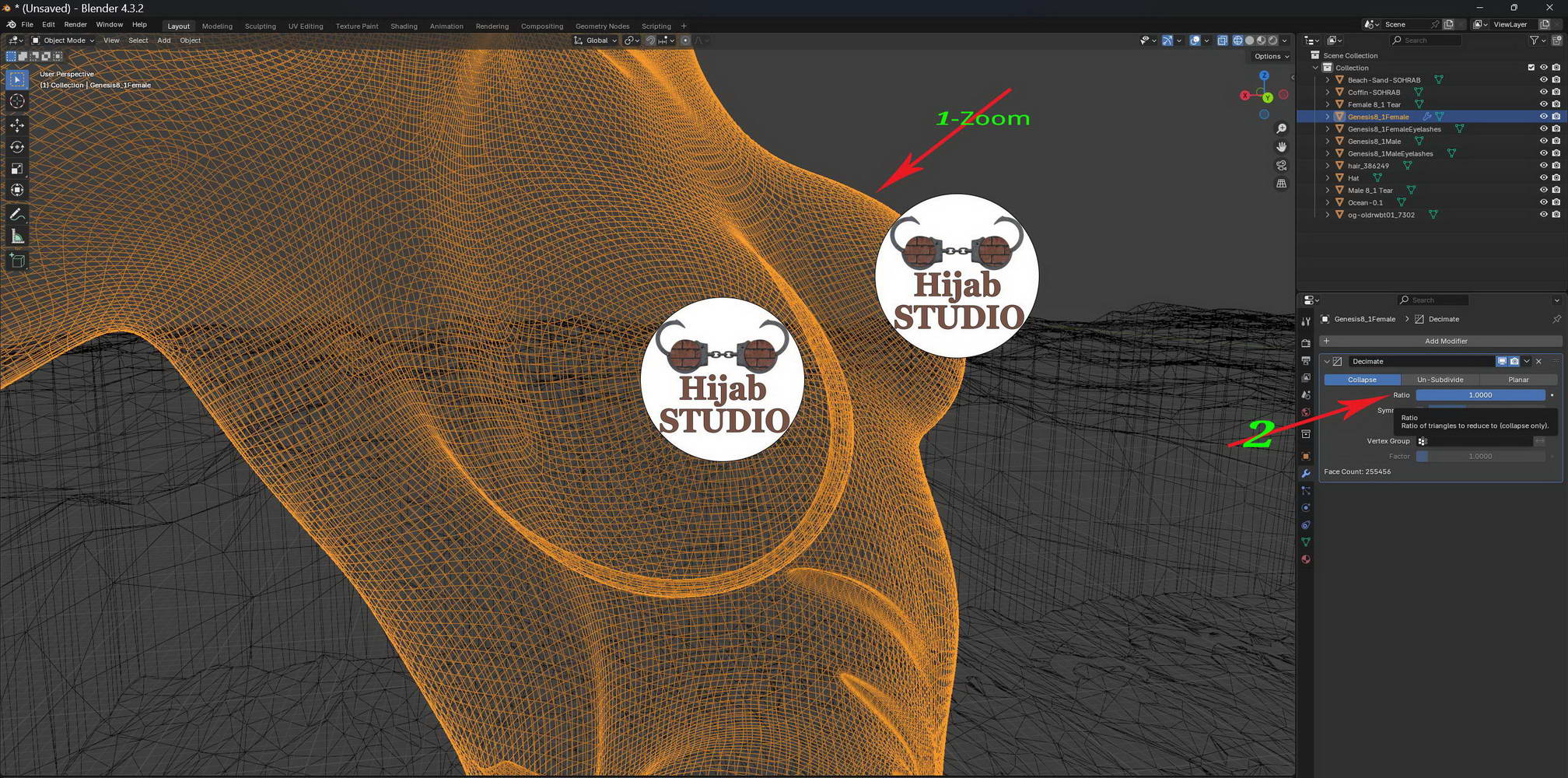This screenshot has width=1568, height=778.
Task: Switch to the Shading workspace tab
Action: click(404, 26)
